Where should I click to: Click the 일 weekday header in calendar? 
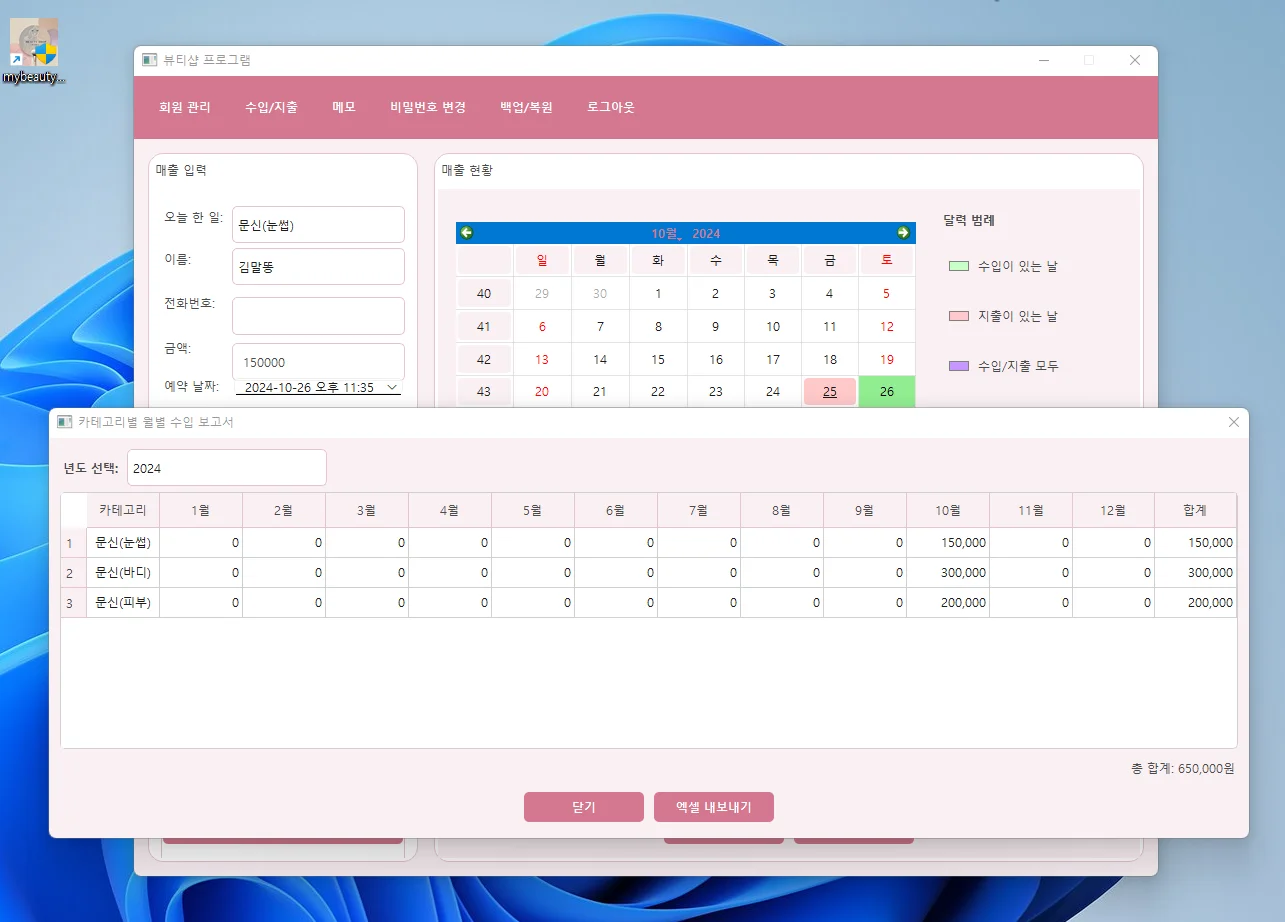542,260
